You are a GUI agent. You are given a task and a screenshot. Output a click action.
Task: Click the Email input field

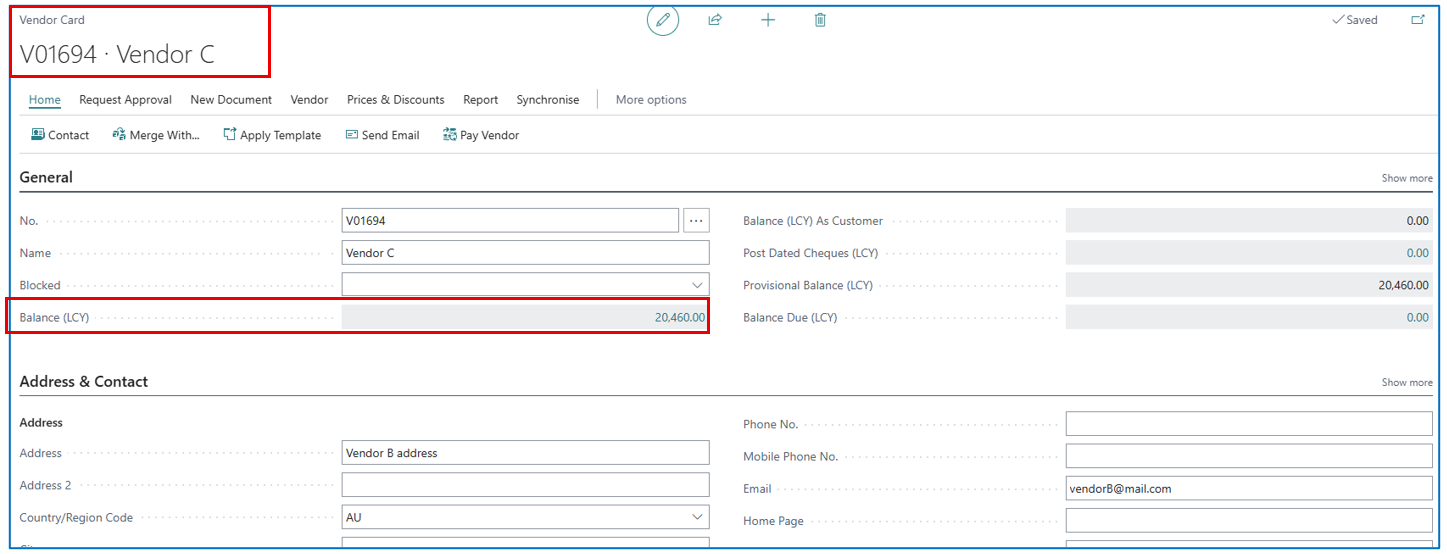(x=1248, y=489)
